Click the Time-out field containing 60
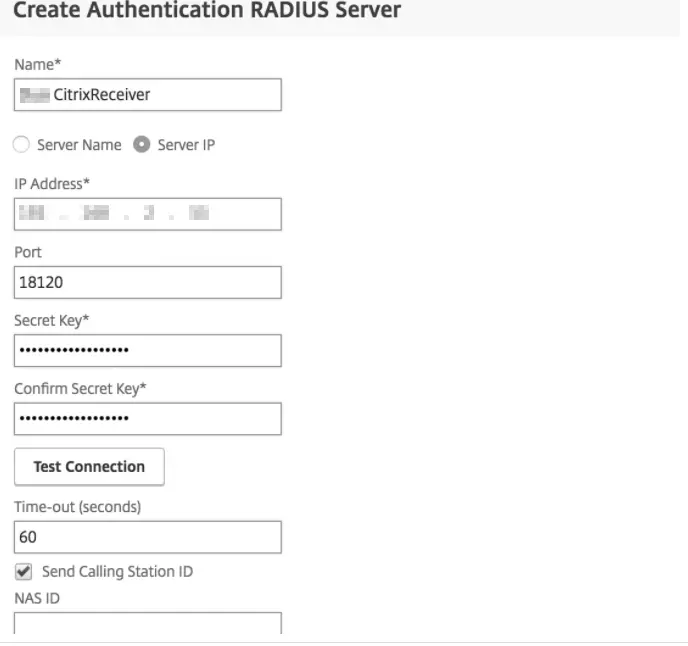 [147, 537]
